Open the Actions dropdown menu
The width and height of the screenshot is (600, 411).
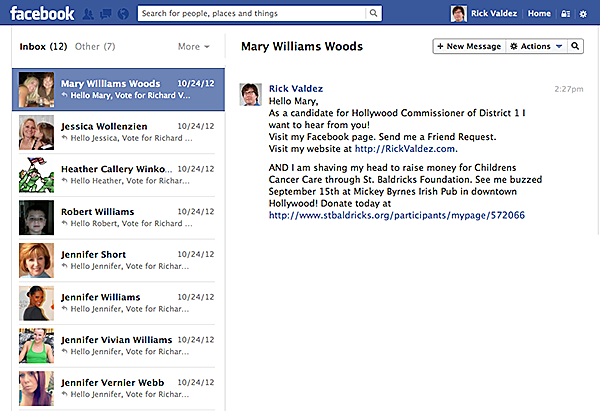(536, 46)
